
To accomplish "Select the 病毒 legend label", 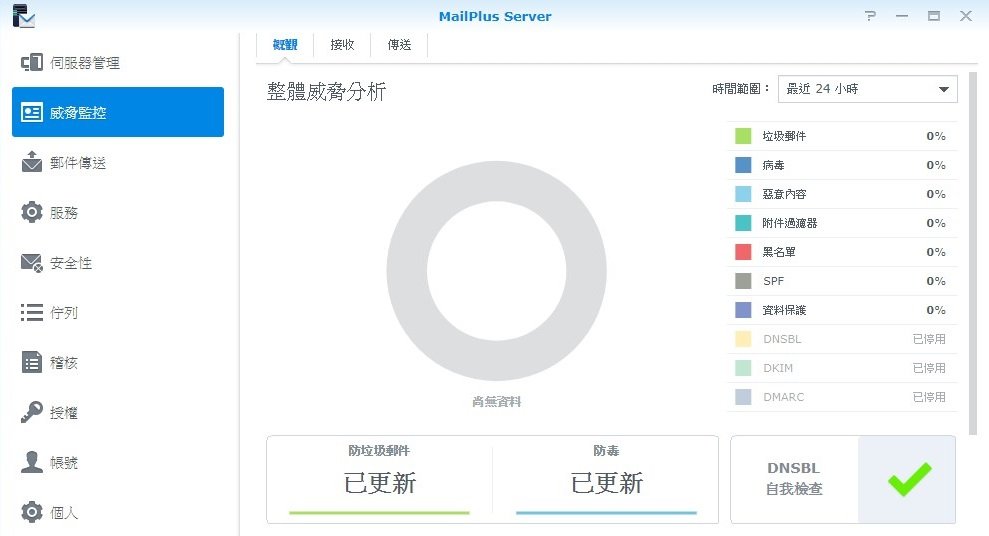I will 773,165.
